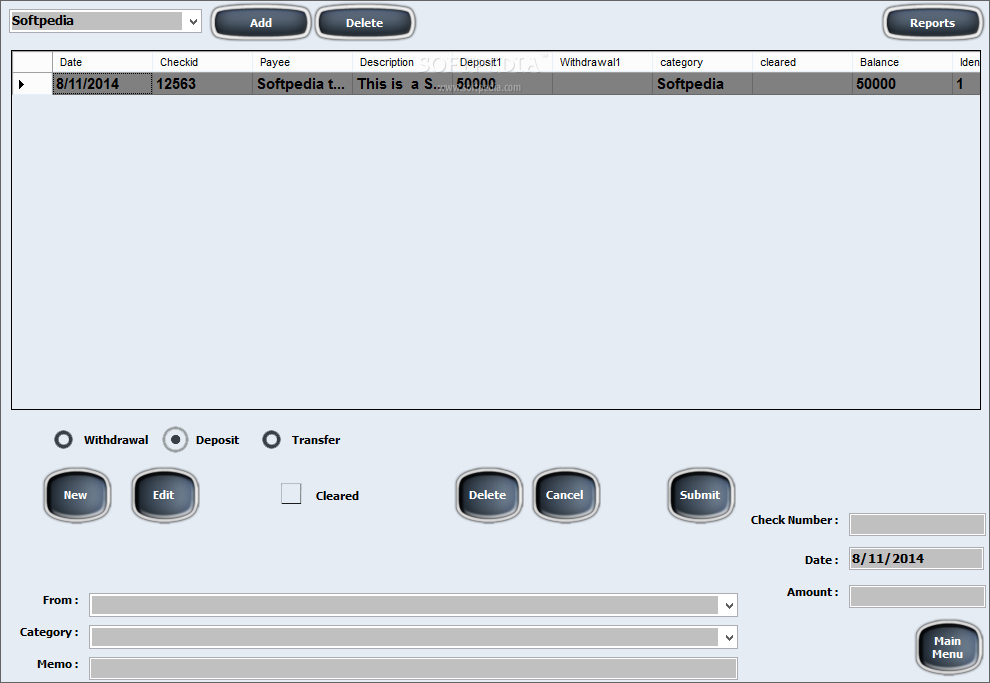The height and width of the screenshot is (683, 990).
Task: Click the New transaction button
Action: tap(76, 495)
